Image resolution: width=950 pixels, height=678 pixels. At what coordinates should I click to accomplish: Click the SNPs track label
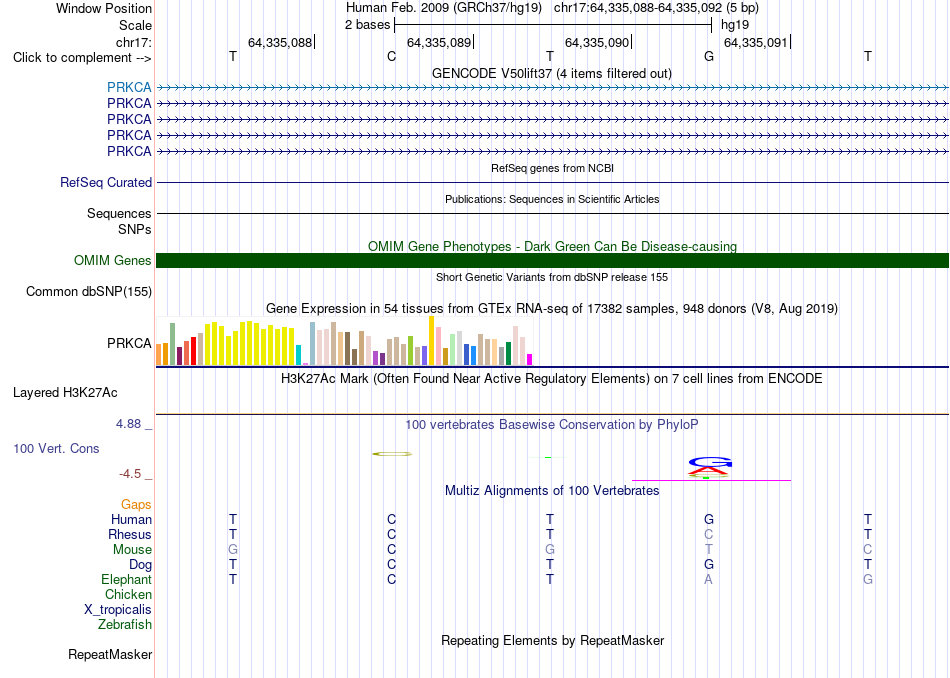(x=135, y=230)
